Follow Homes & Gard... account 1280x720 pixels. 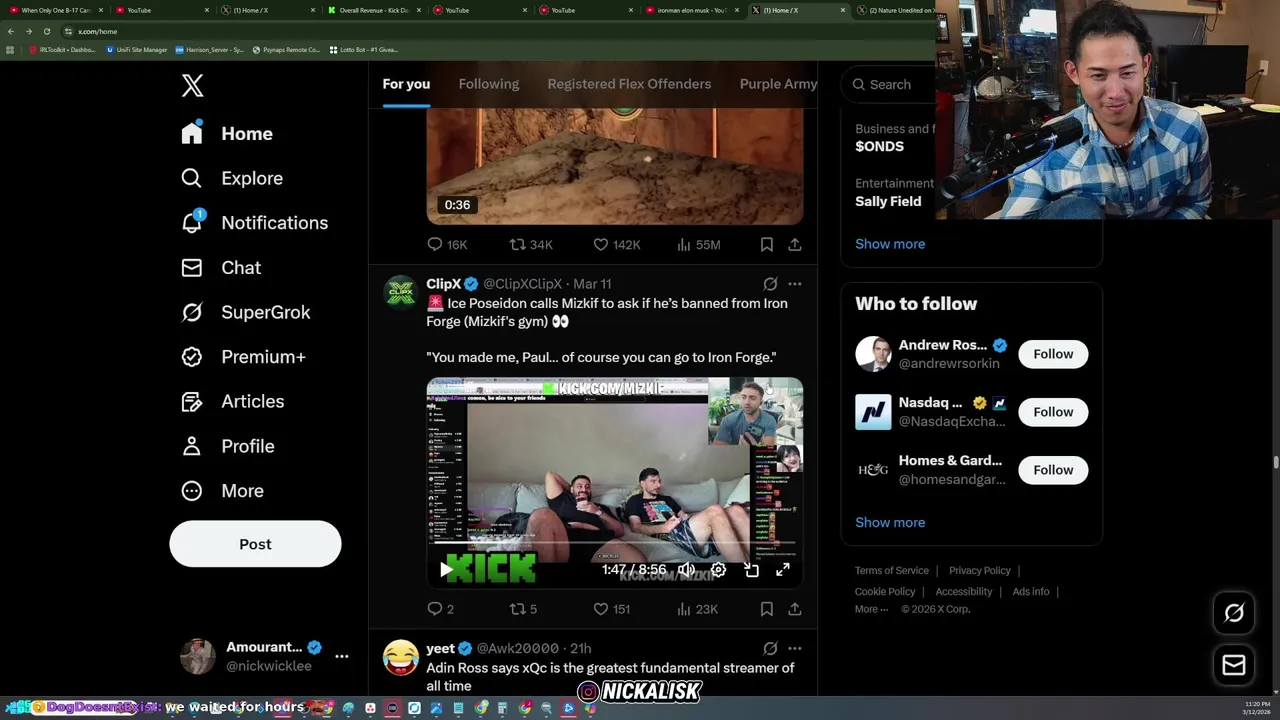tap(1053, 470)
